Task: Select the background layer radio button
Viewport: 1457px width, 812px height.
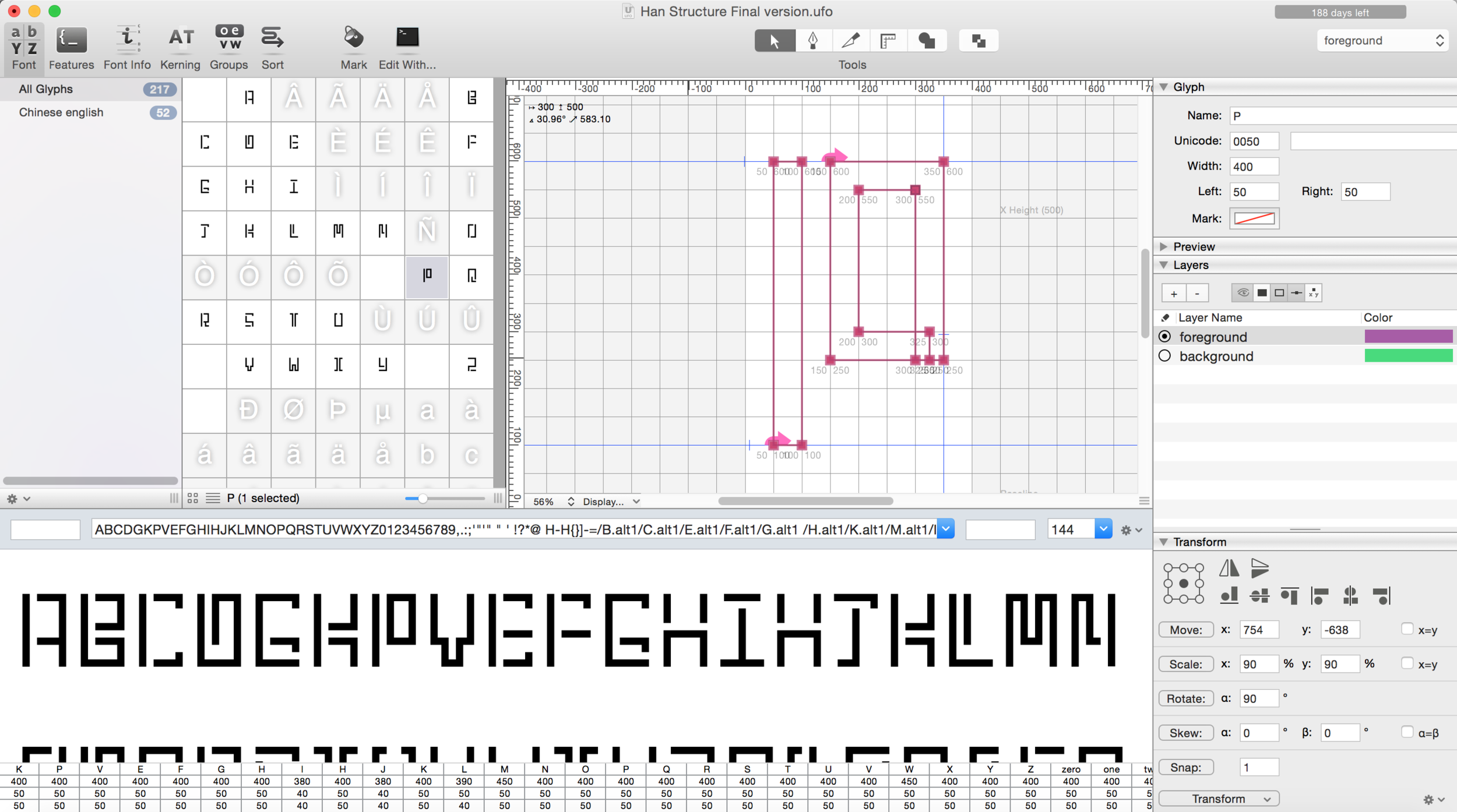Action: (1164, 356)
